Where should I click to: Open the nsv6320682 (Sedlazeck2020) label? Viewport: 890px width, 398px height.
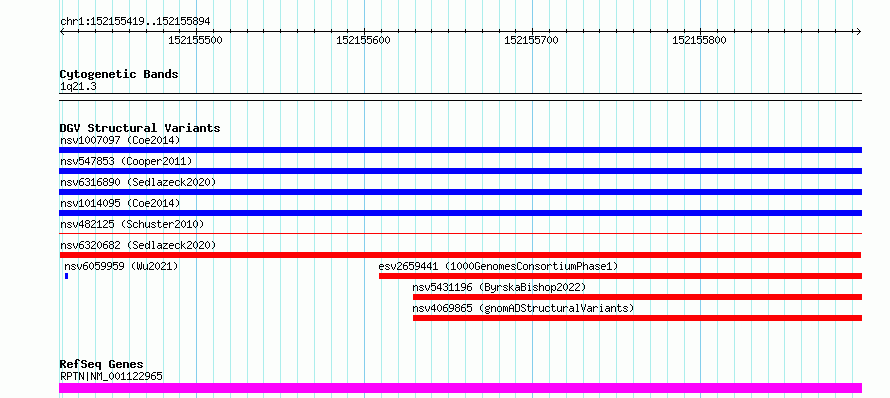138,245
